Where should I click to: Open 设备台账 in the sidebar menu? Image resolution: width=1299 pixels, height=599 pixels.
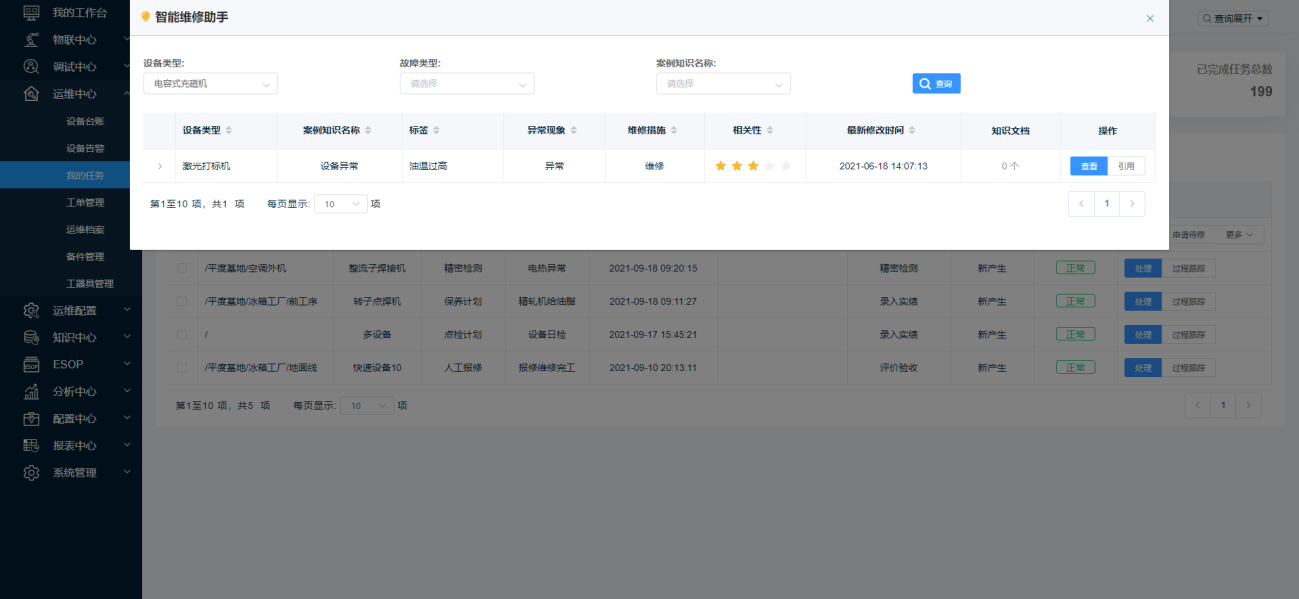click(85, 121)
